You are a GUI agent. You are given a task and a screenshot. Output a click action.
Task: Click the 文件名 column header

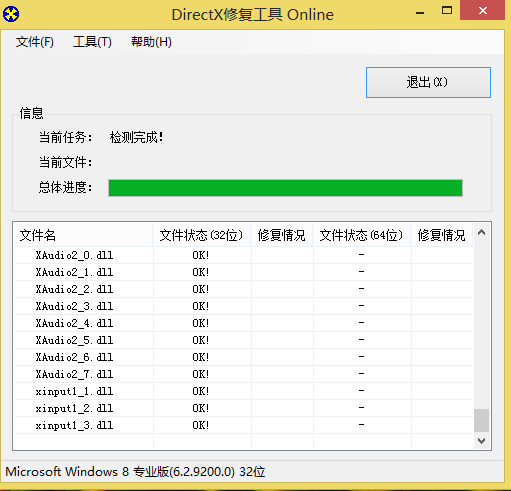(x=83, y=235)
